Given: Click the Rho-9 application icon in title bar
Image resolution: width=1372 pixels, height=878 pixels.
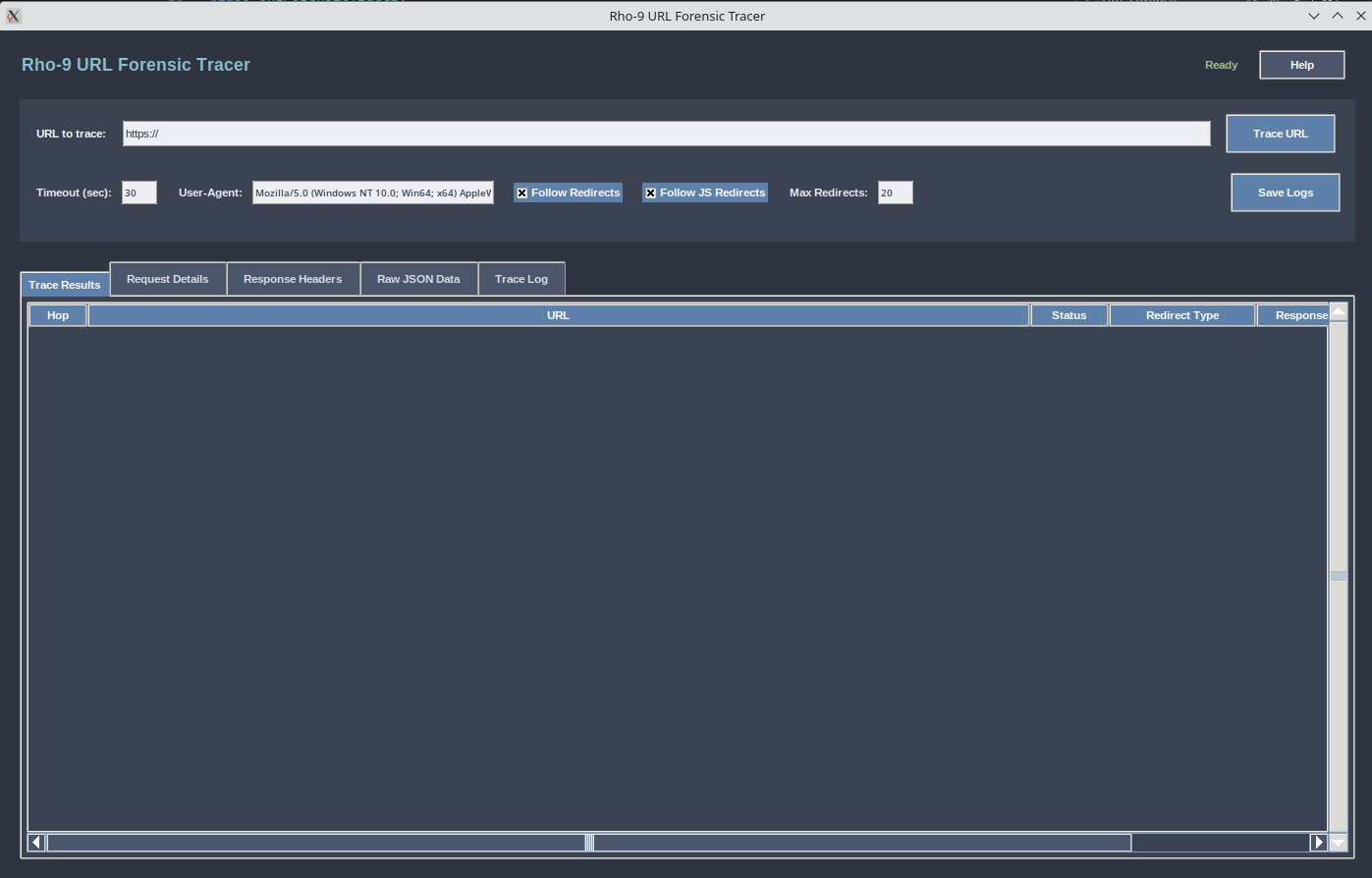Looking at the screenshot, I should click(13, 16).
